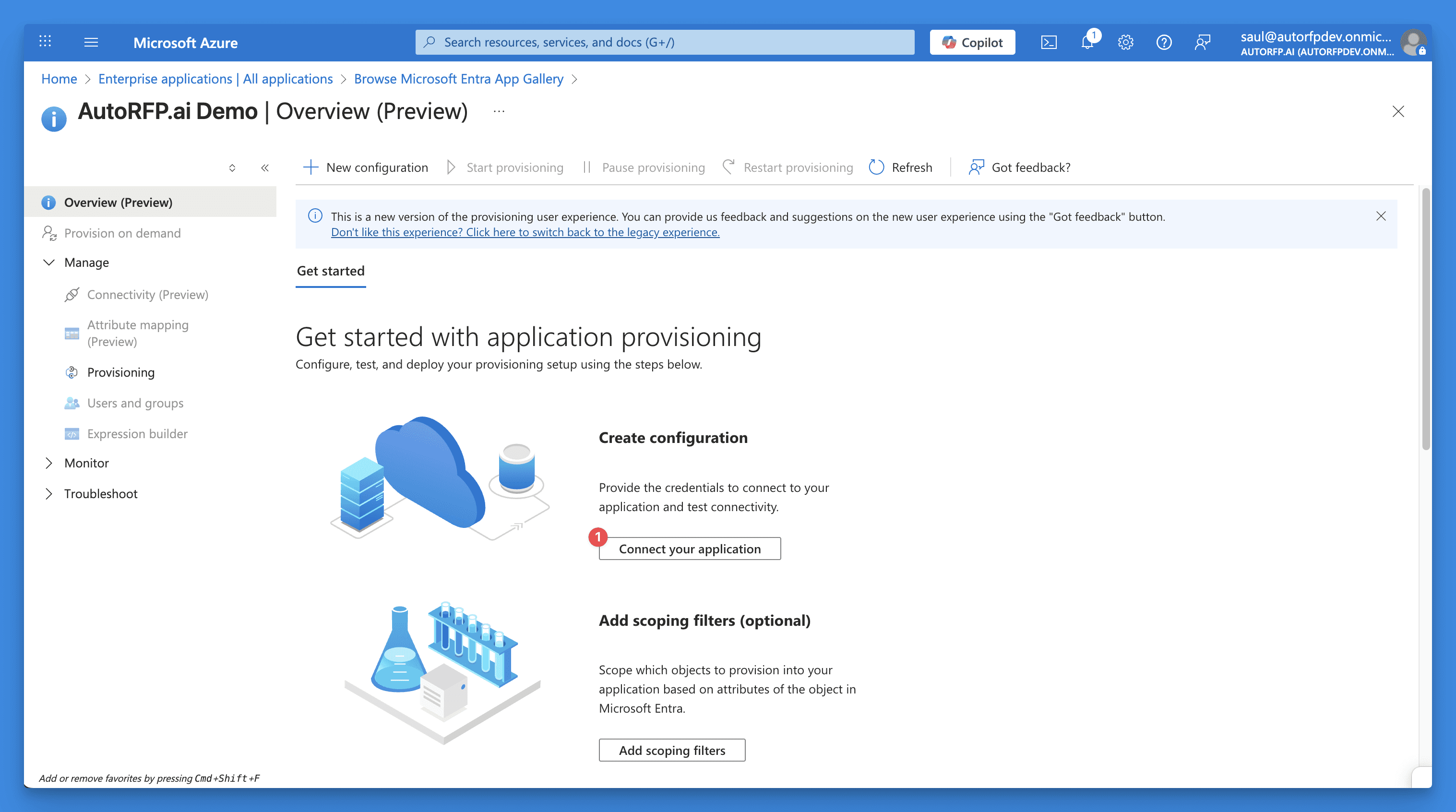This screenshot has height=812, width=1456.
Task: Click New configuration in toolbar
Action: [366, 167]
